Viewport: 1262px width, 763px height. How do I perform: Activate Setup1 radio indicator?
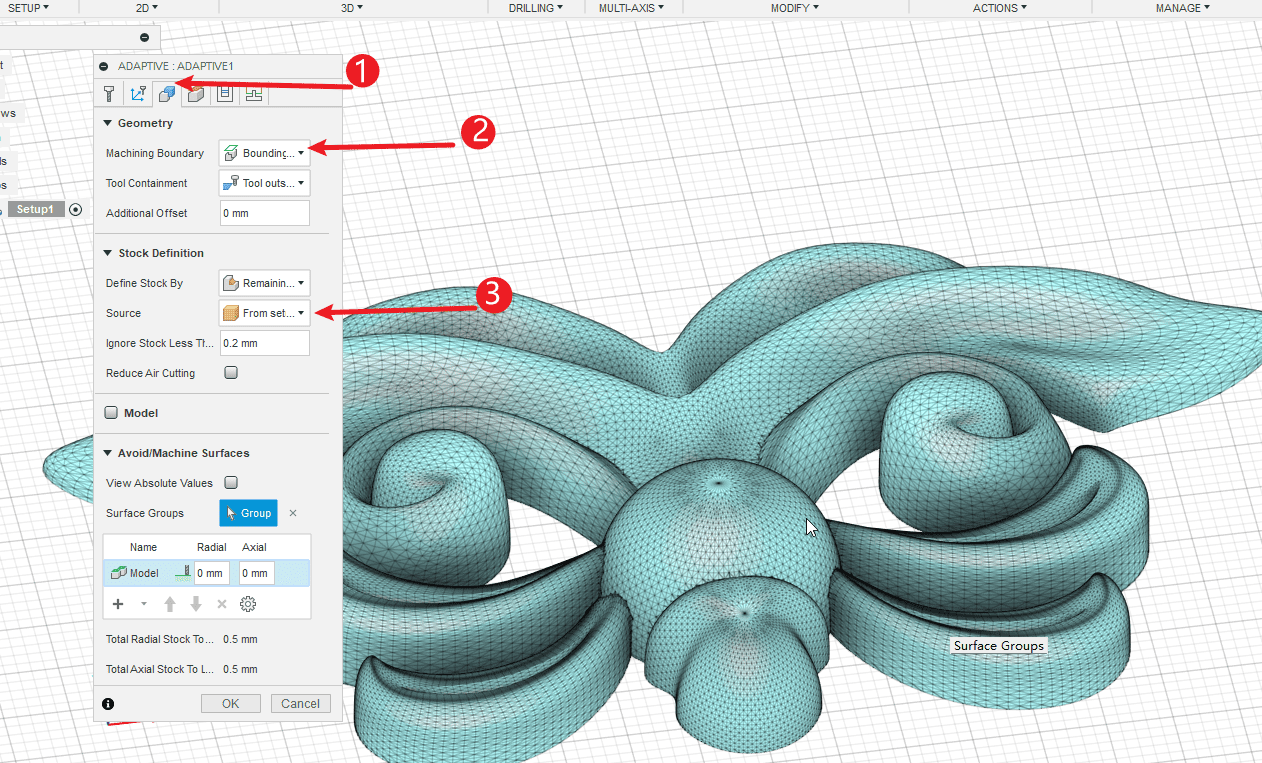(x=76, y=209)
